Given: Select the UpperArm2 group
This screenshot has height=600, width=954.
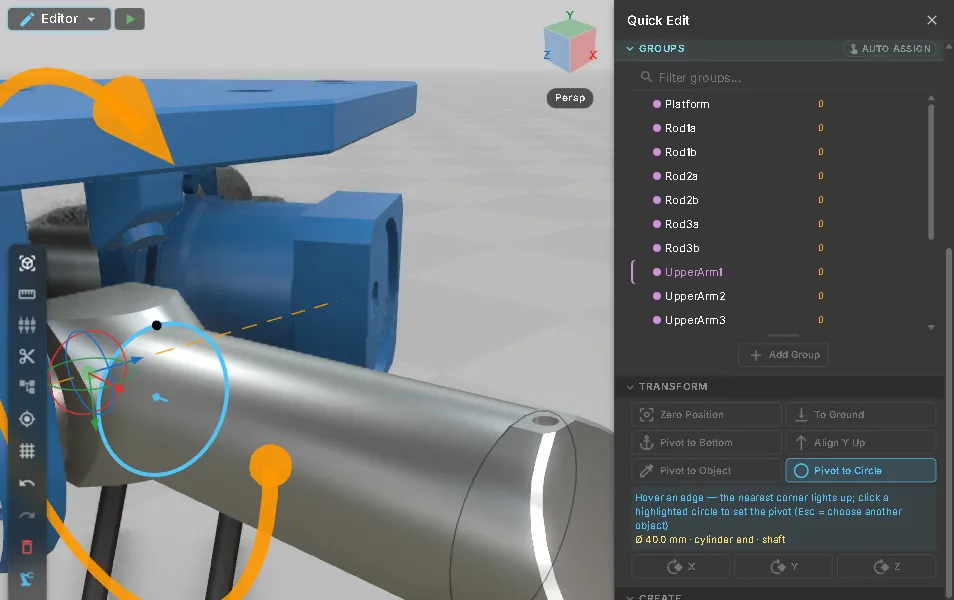Looking at the screenshot, I should [x=695, y=296].
